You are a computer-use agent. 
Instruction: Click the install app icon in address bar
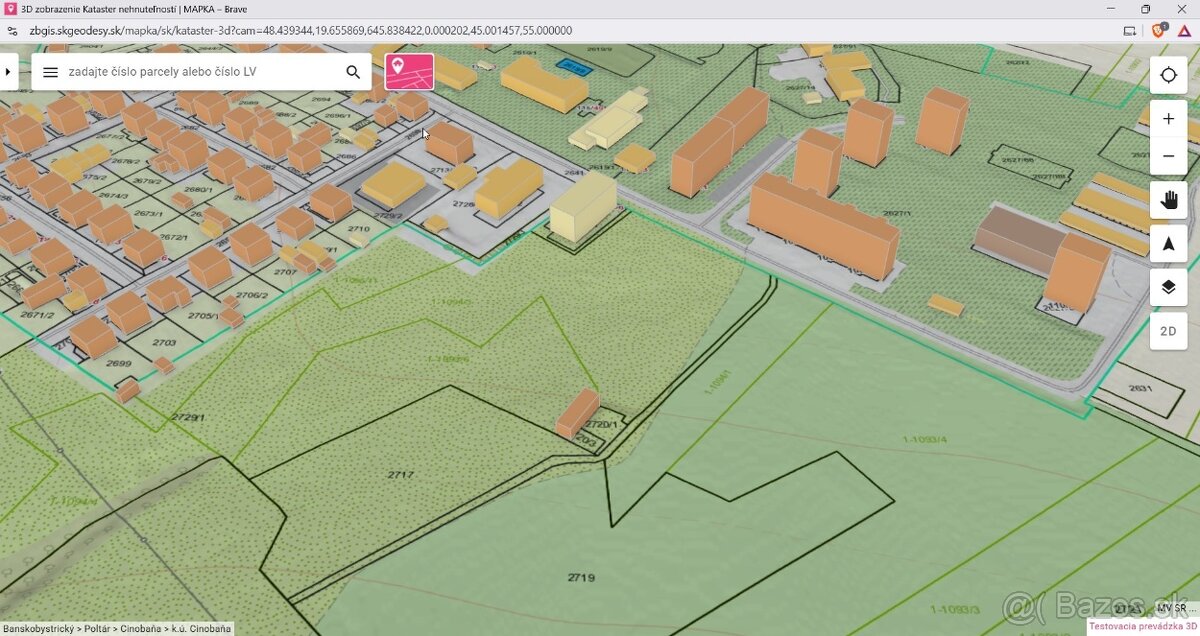coord(1129,30)
